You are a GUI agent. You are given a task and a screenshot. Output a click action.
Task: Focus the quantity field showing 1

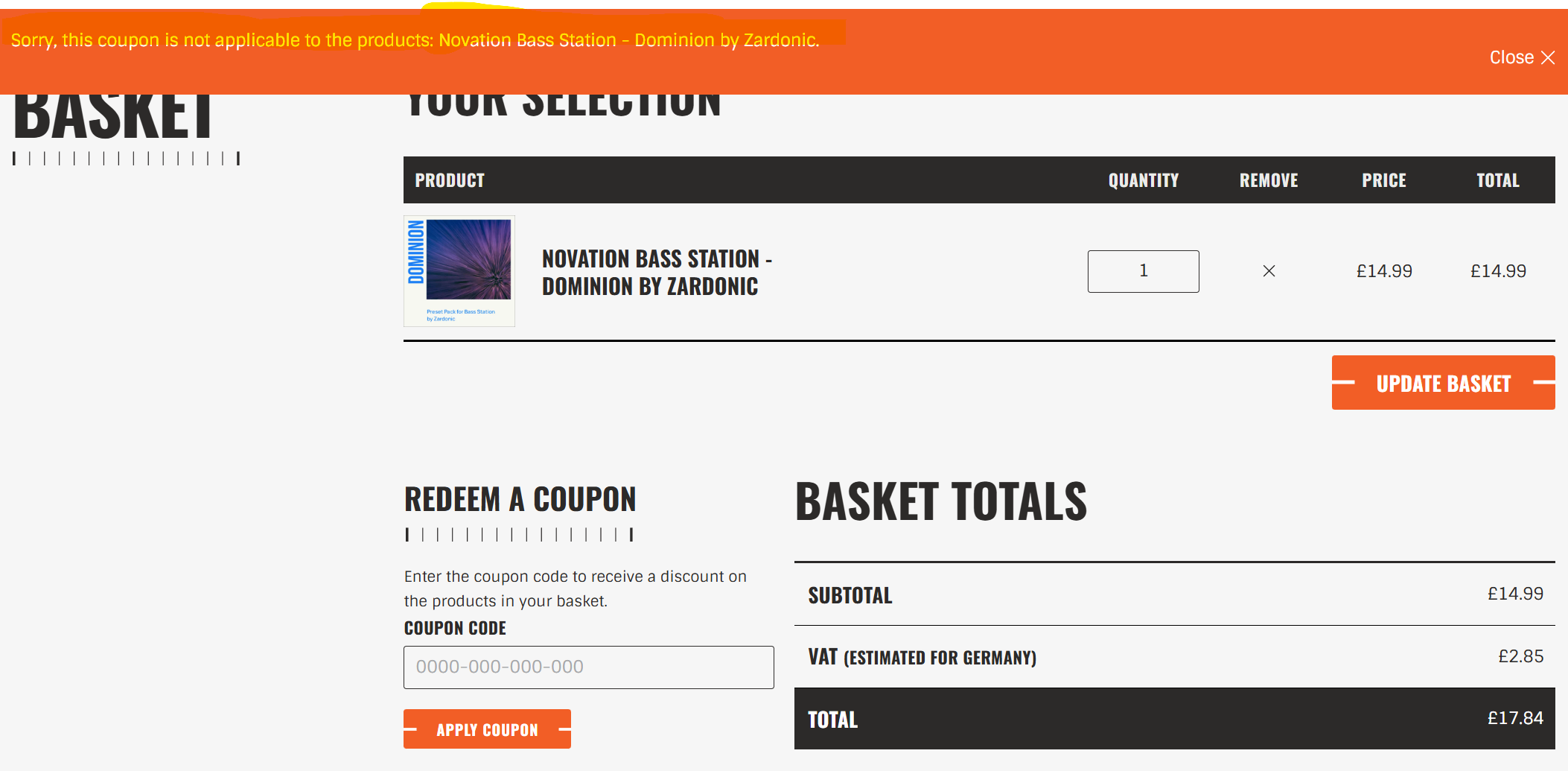click(1143, 271)
